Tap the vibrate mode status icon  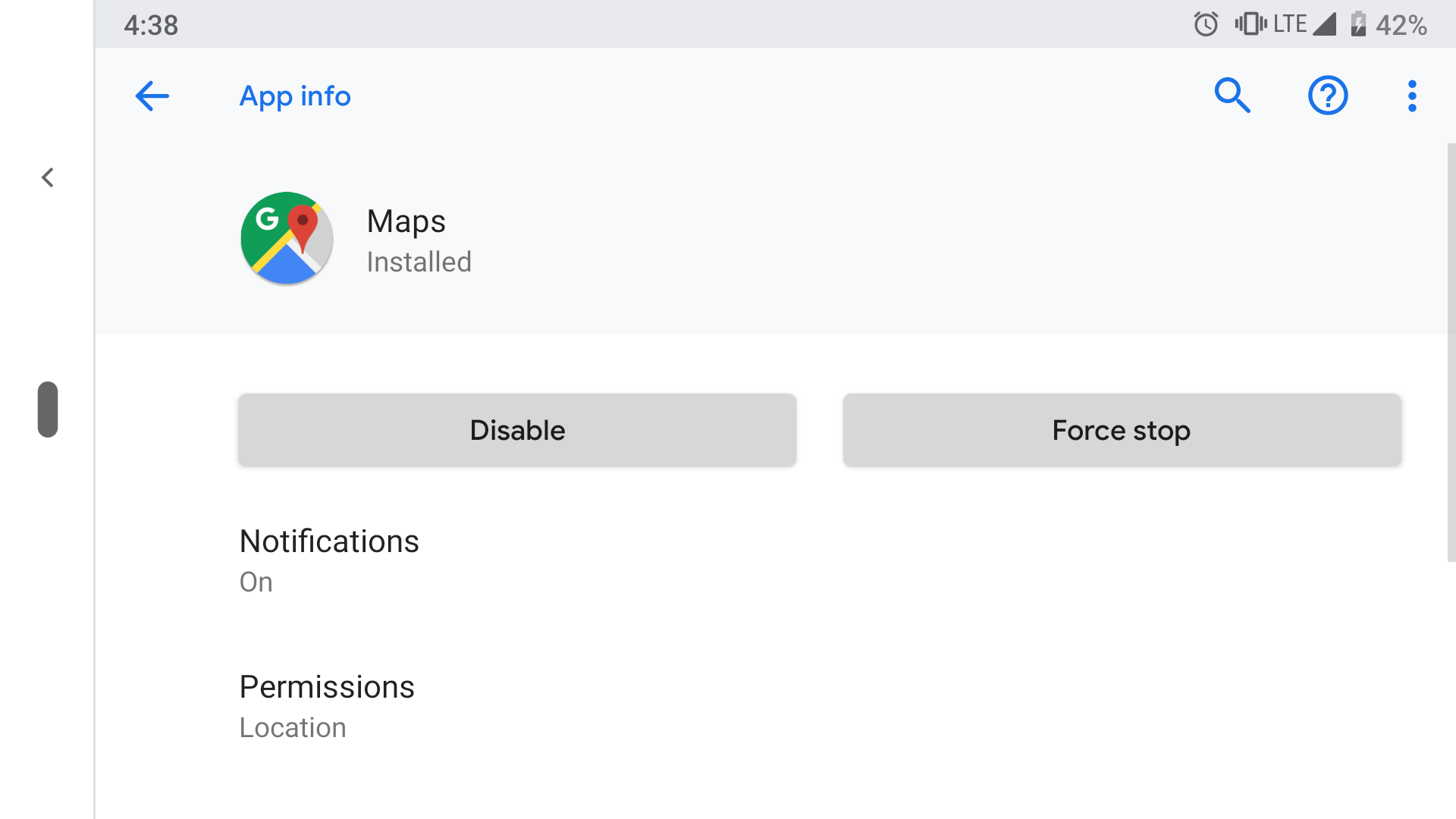tap(1250, 24)
